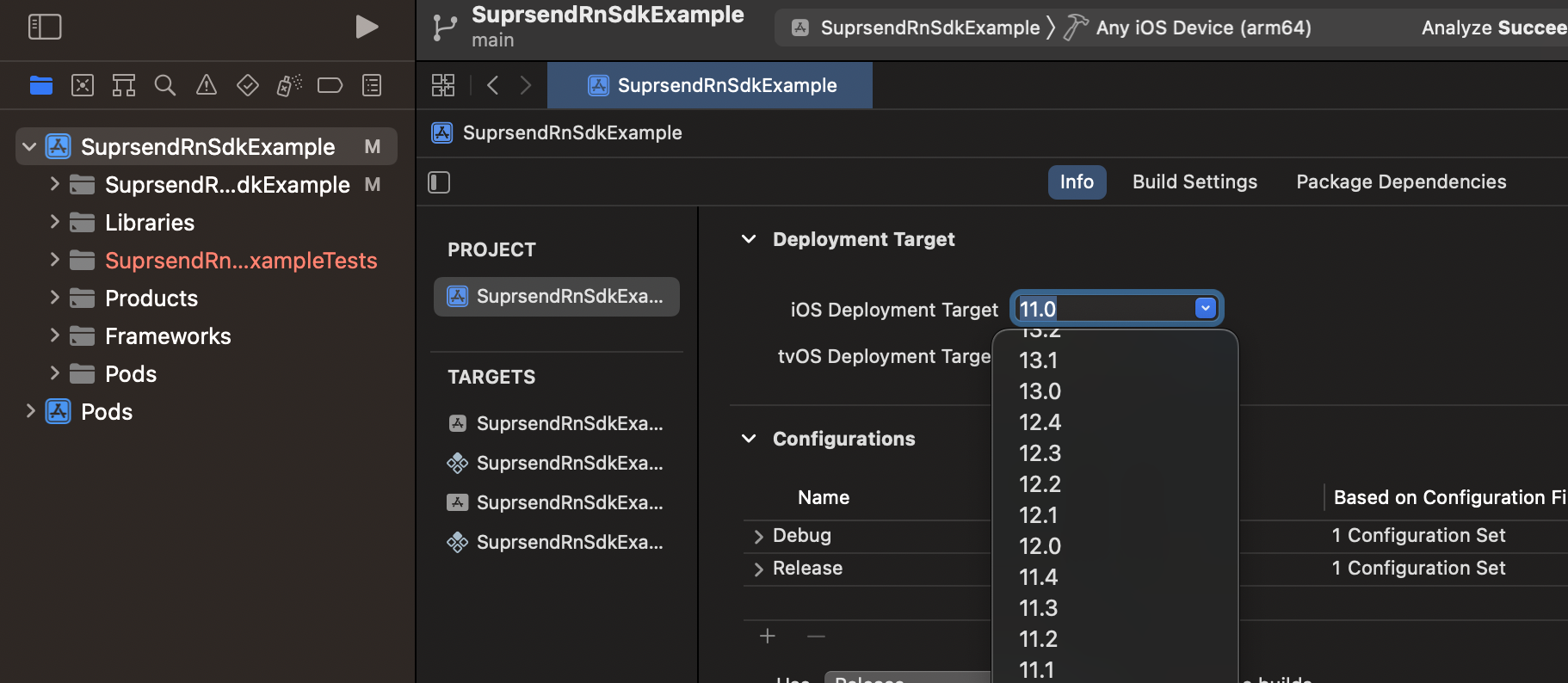Image resolution: width=1568 pixels, height=683 pixels.
Task: Expand the Pods project
Action: coord(30,411)
